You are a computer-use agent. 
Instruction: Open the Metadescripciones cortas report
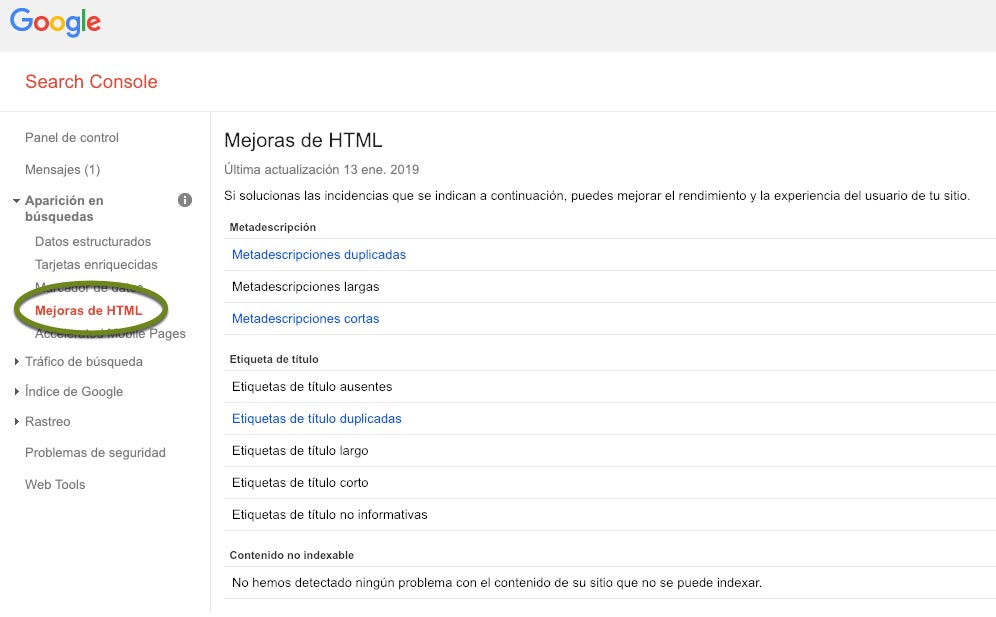305,318
